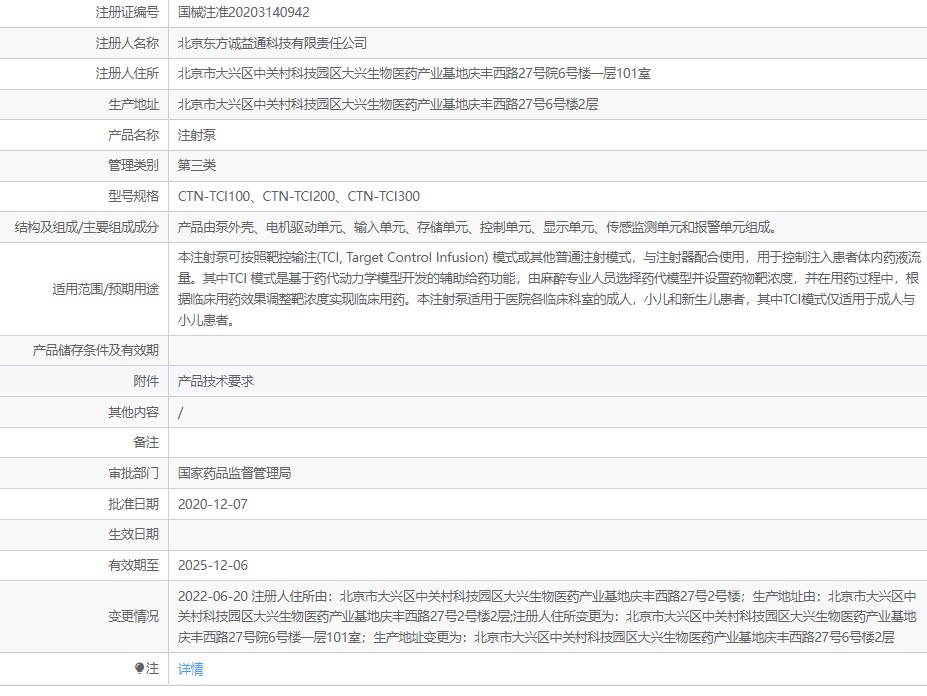Screen dimensions: 927x696
Task: Click the 结构及组成/主要组成成分 label
Action: click(x=87, y=227)
